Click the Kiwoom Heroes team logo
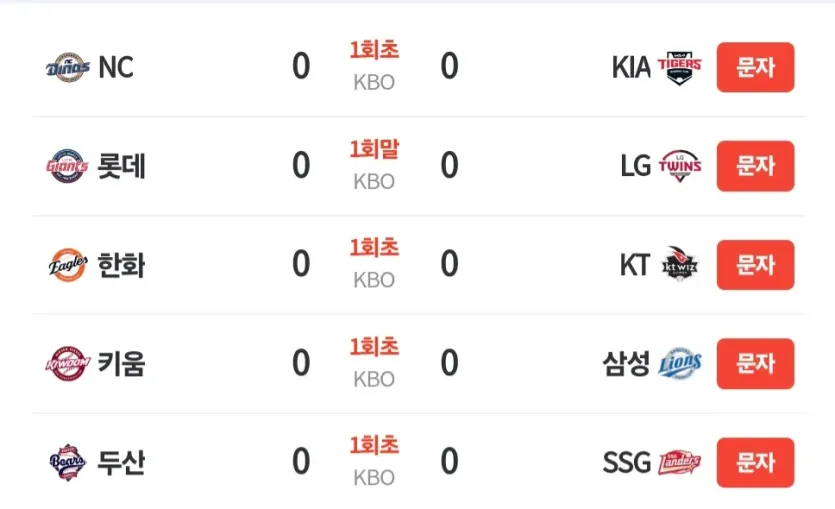 [x=68, y=364]
